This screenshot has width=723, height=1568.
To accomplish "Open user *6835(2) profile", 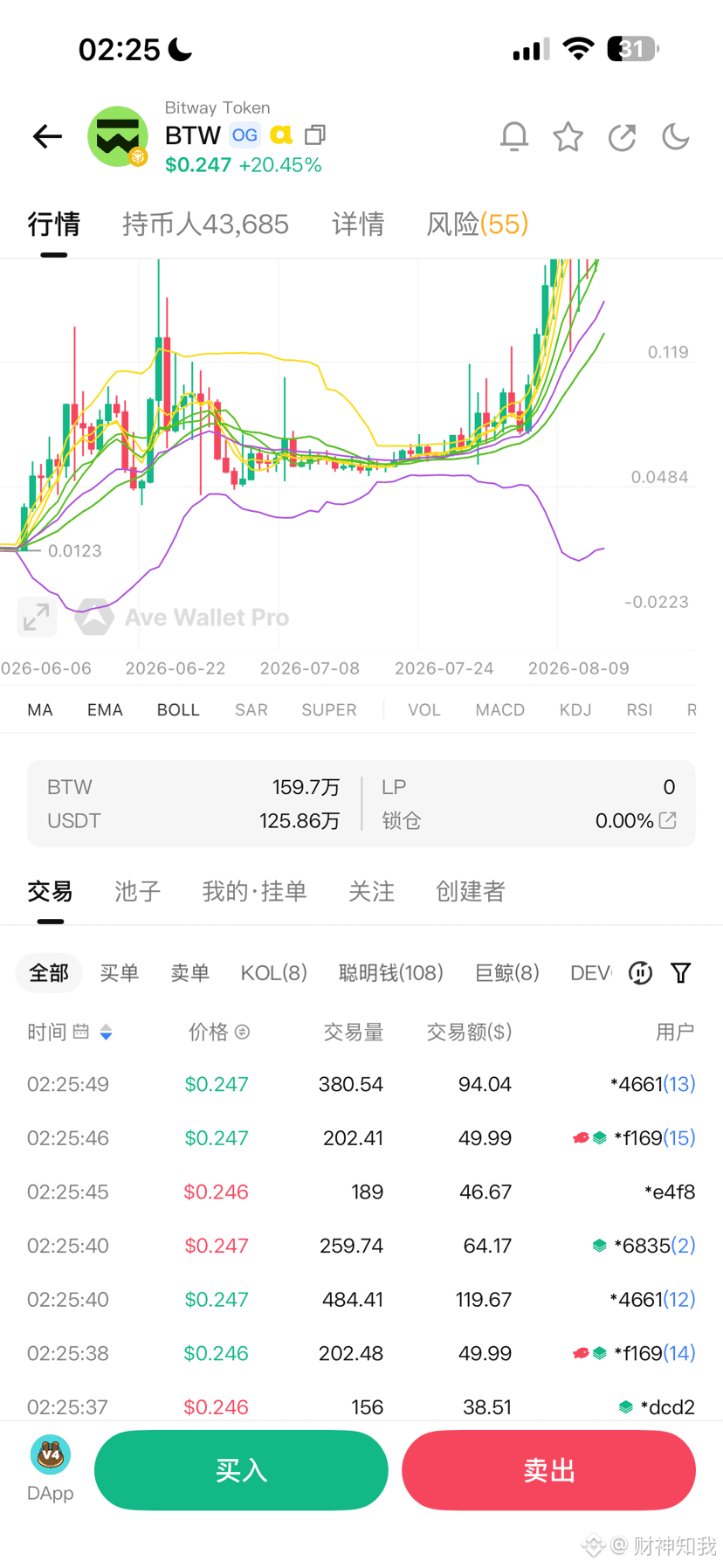I will click(x=654, y=1246).
